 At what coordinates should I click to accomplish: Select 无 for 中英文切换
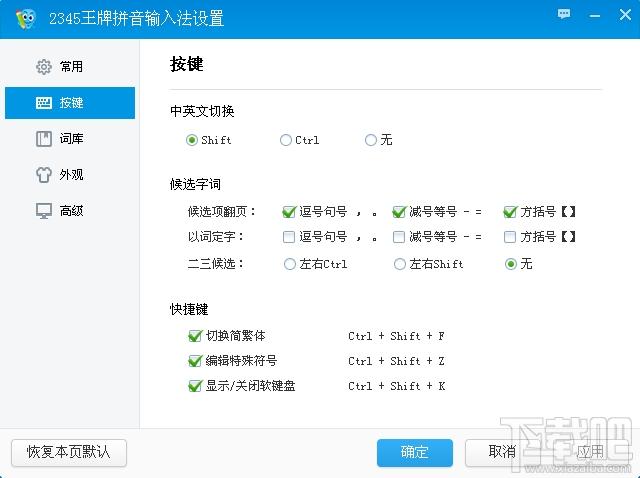(x=371, y=140)
